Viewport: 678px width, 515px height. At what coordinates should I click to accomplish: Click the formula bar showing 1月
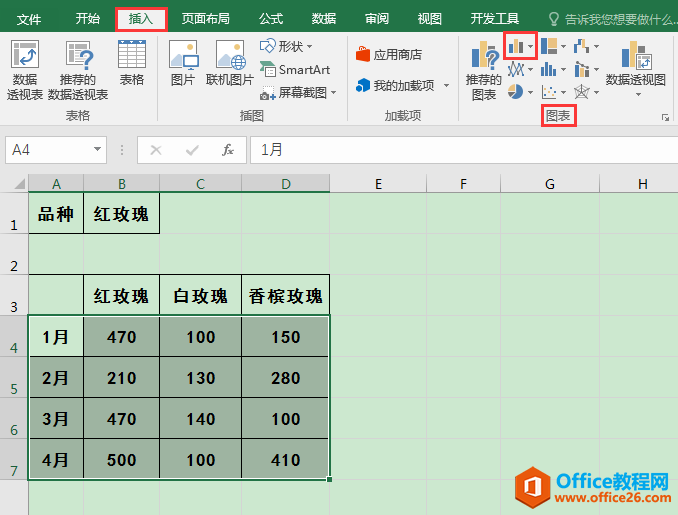tap(464, 150)
